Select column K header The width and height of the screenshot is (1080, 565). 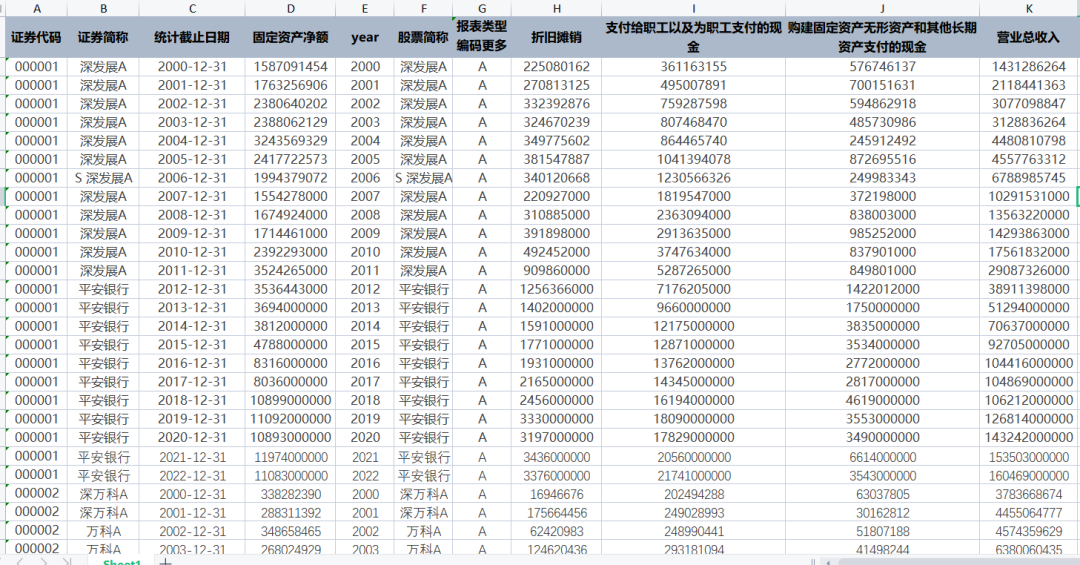(x=1029, y=8)
